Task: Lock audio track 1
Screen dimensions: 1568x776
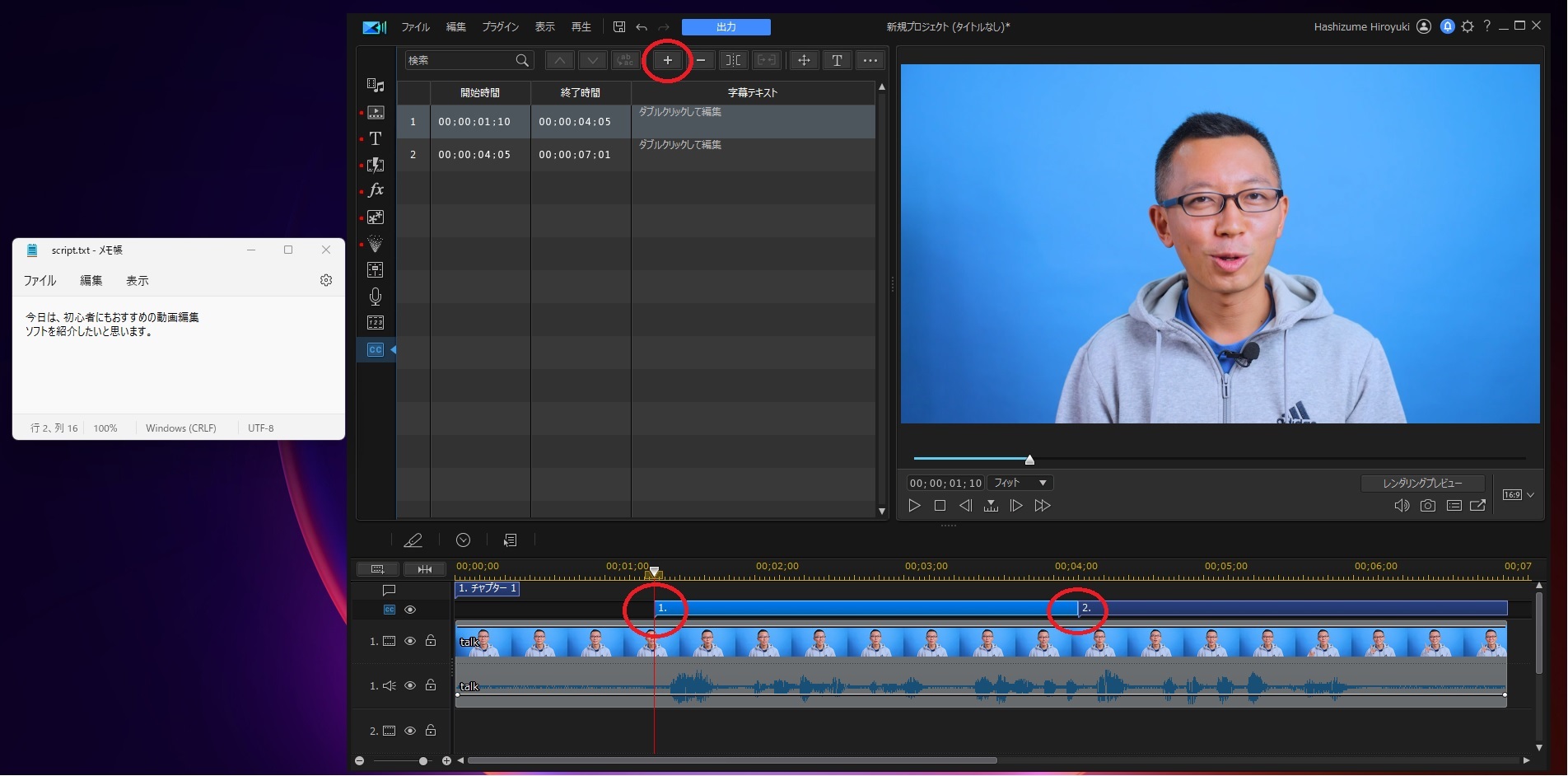Action: click(431, 685)
